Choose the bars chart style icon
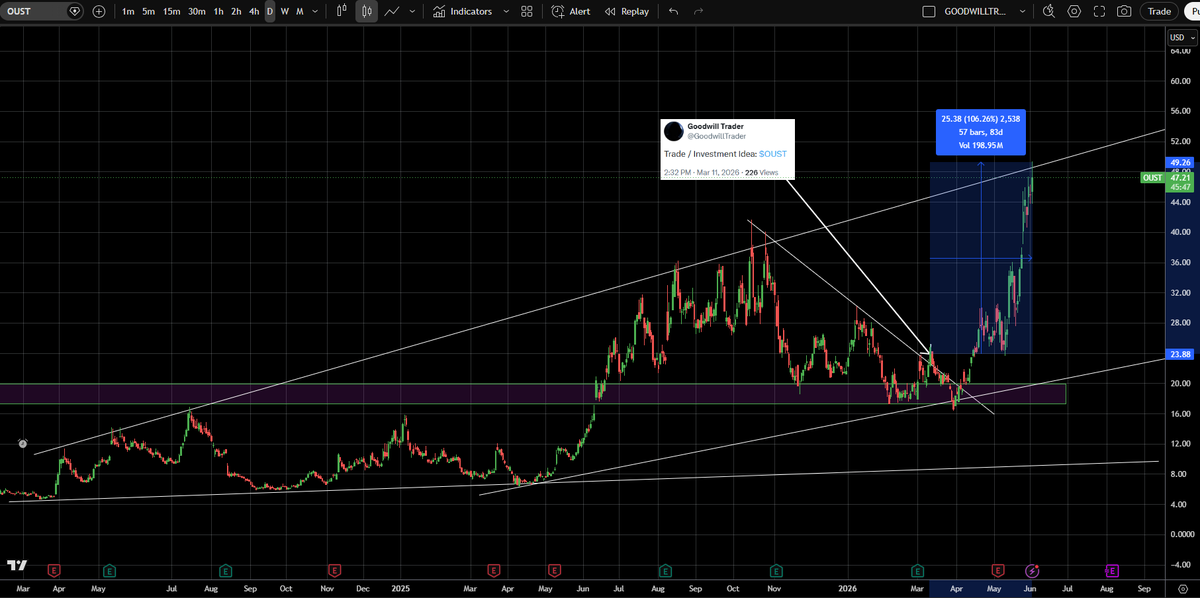Image resolution: width=1200 pixels, height=598 pixels. pos(342,12)
